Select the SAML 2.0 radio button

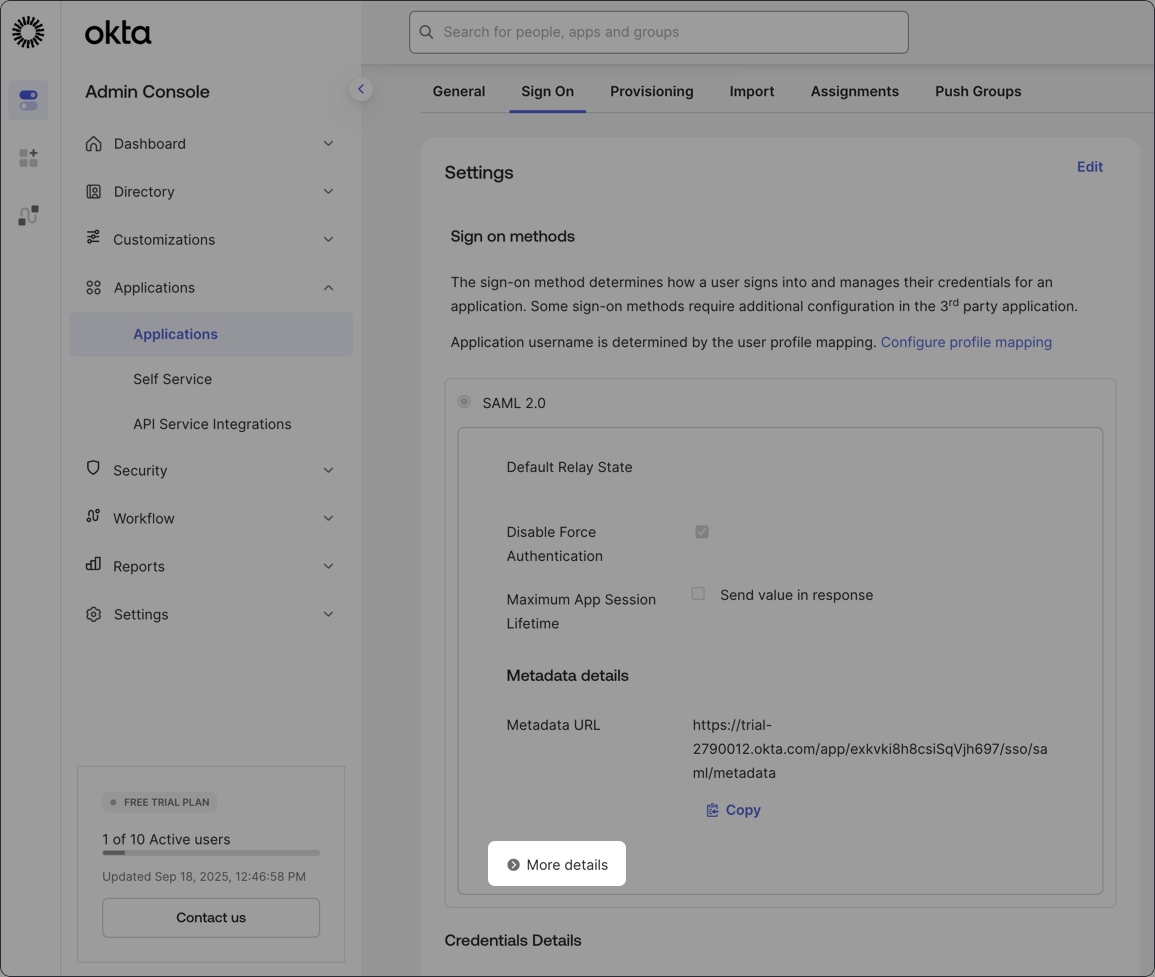(464, 402)
